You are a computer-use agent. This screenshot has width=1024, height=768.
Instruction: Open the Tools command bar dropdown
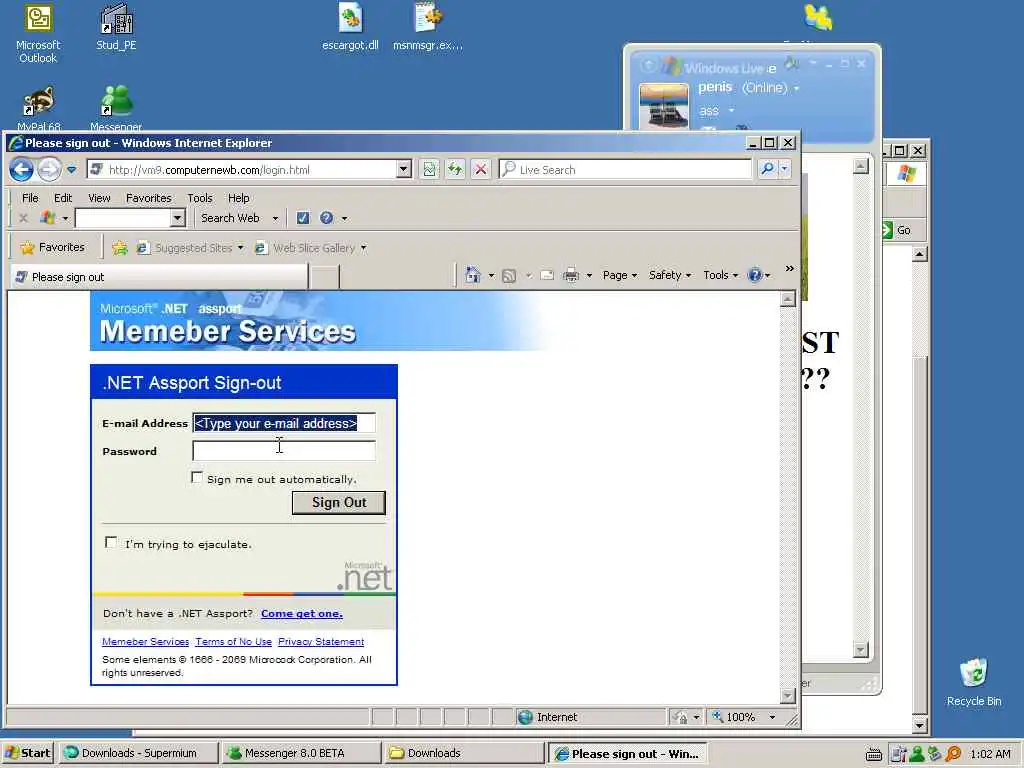point(720,275)
